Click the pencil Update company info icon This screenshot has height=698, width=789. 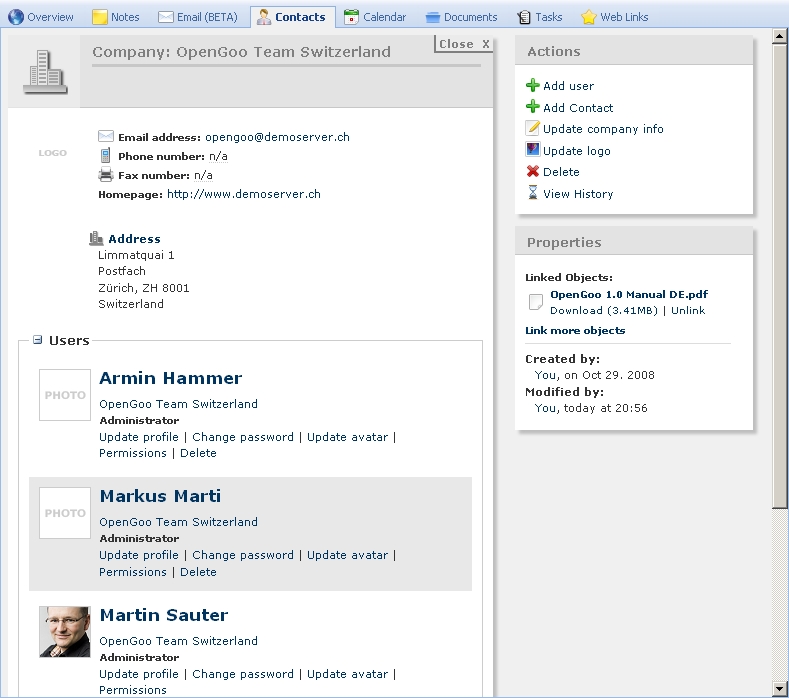[532, 128]
